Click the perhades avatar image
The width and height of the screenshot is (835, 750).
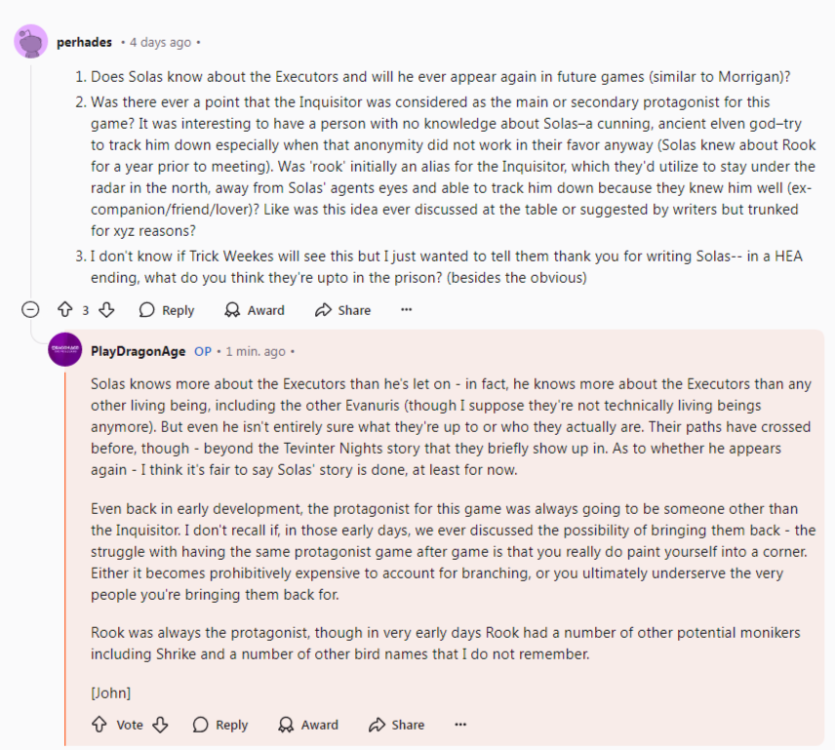[x=31, y=42]
